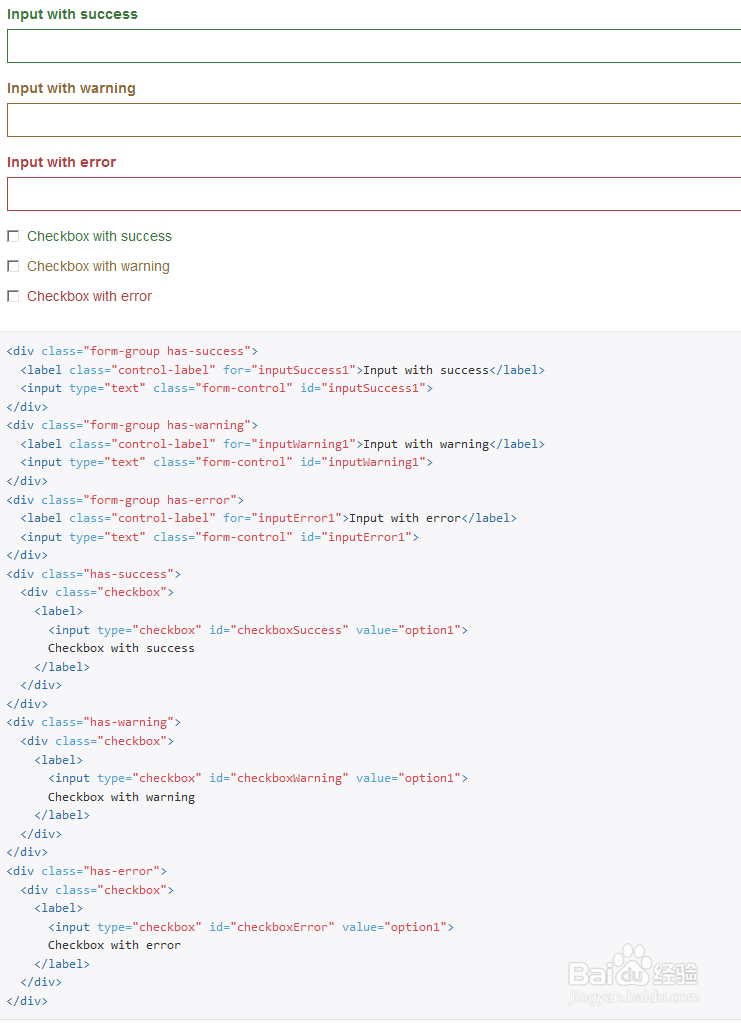Click the green "Checkbox with success" label text
741x1023 pixels.
[99, 236]
